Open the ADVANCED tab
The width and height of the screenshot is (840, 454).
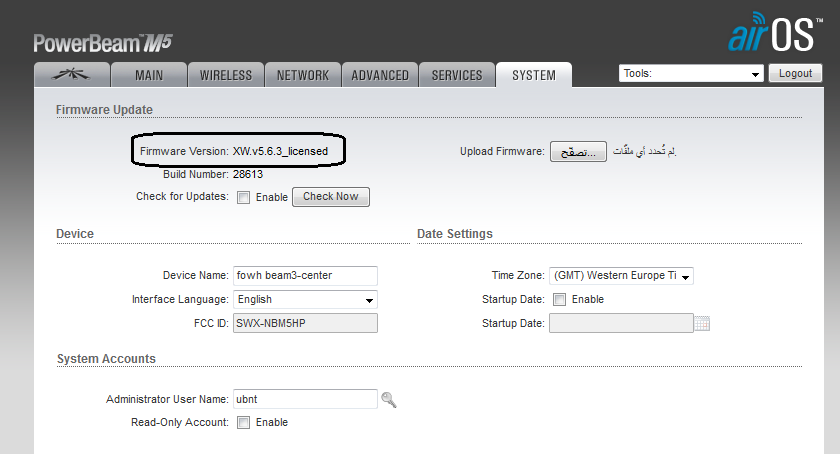click(380, 75)
